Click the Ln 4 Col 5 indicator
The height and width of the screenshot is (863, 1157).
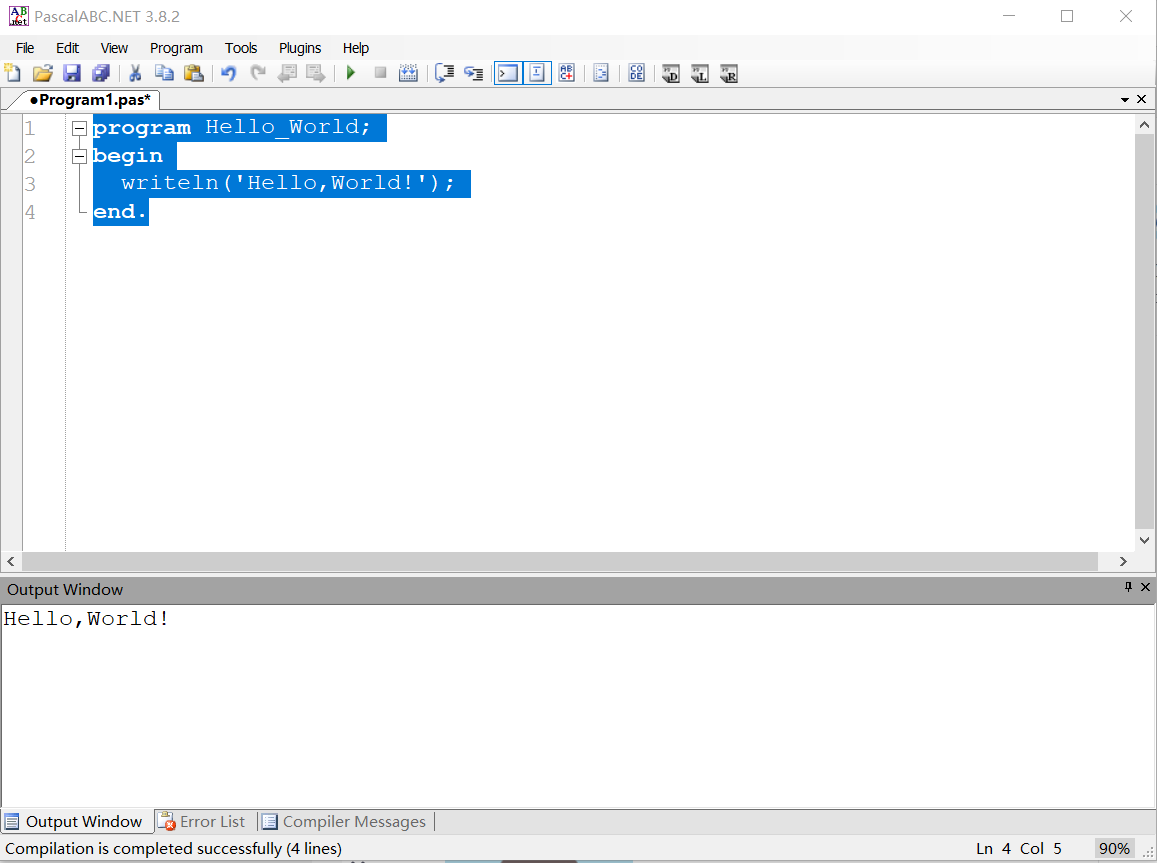1019,849
